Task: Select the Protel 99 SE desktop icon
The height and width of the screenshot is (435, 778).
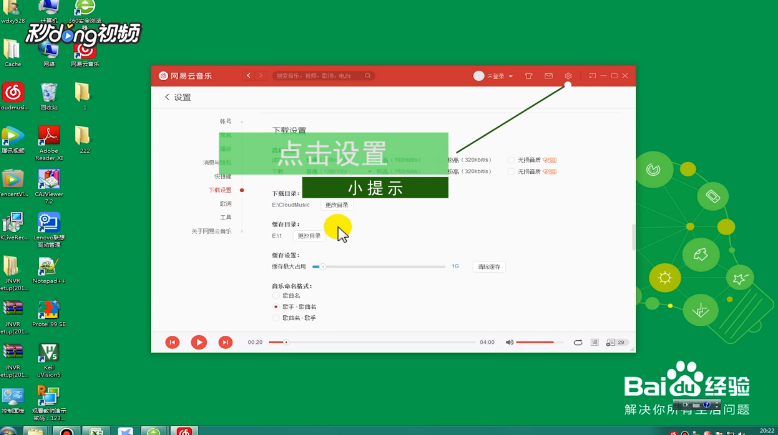Action: pos(49,313)
